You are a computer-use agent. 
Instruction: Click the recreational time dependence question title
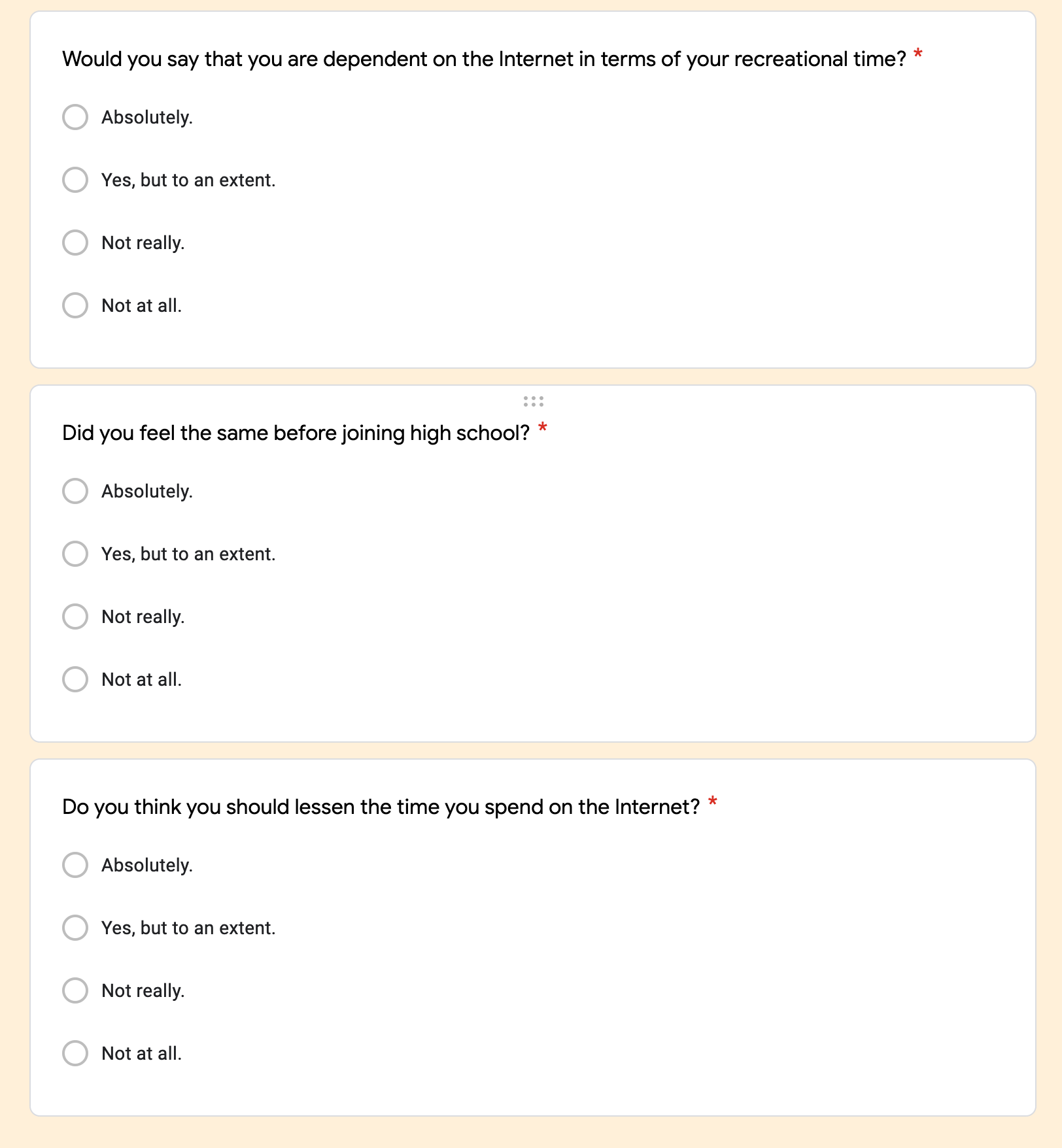click(x=484, y=59)
